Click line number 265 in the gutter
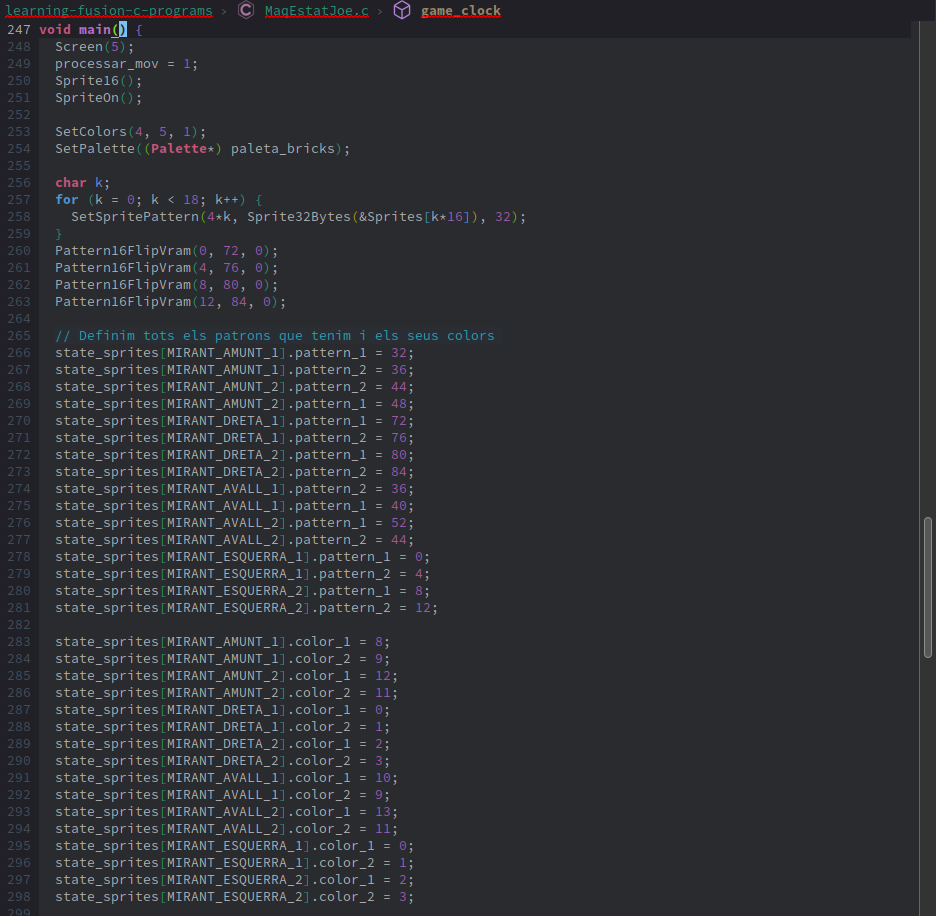936x916 pixels. pos(19,336)
